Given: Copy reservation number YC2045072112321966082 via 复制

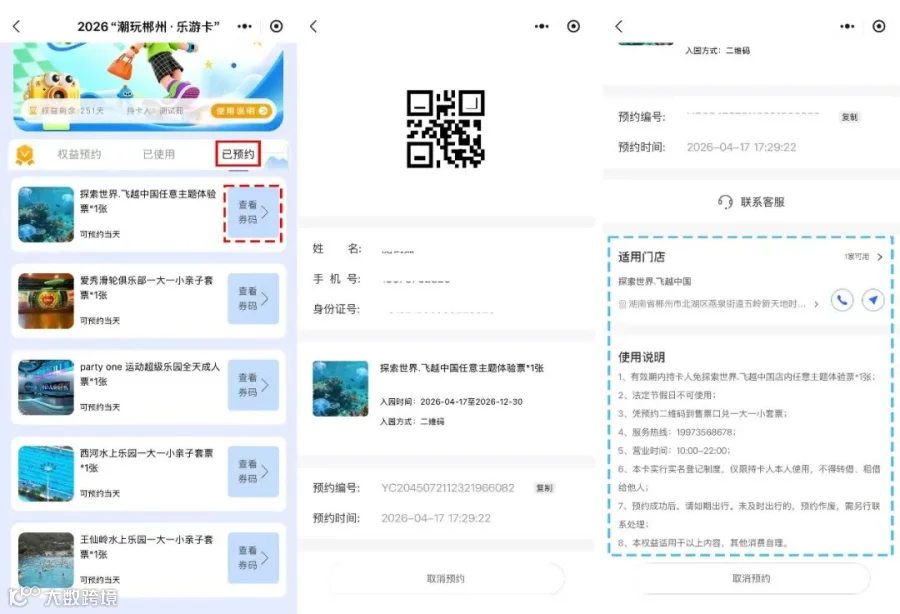Looking at the screenshot, I should tap(544, 488).
